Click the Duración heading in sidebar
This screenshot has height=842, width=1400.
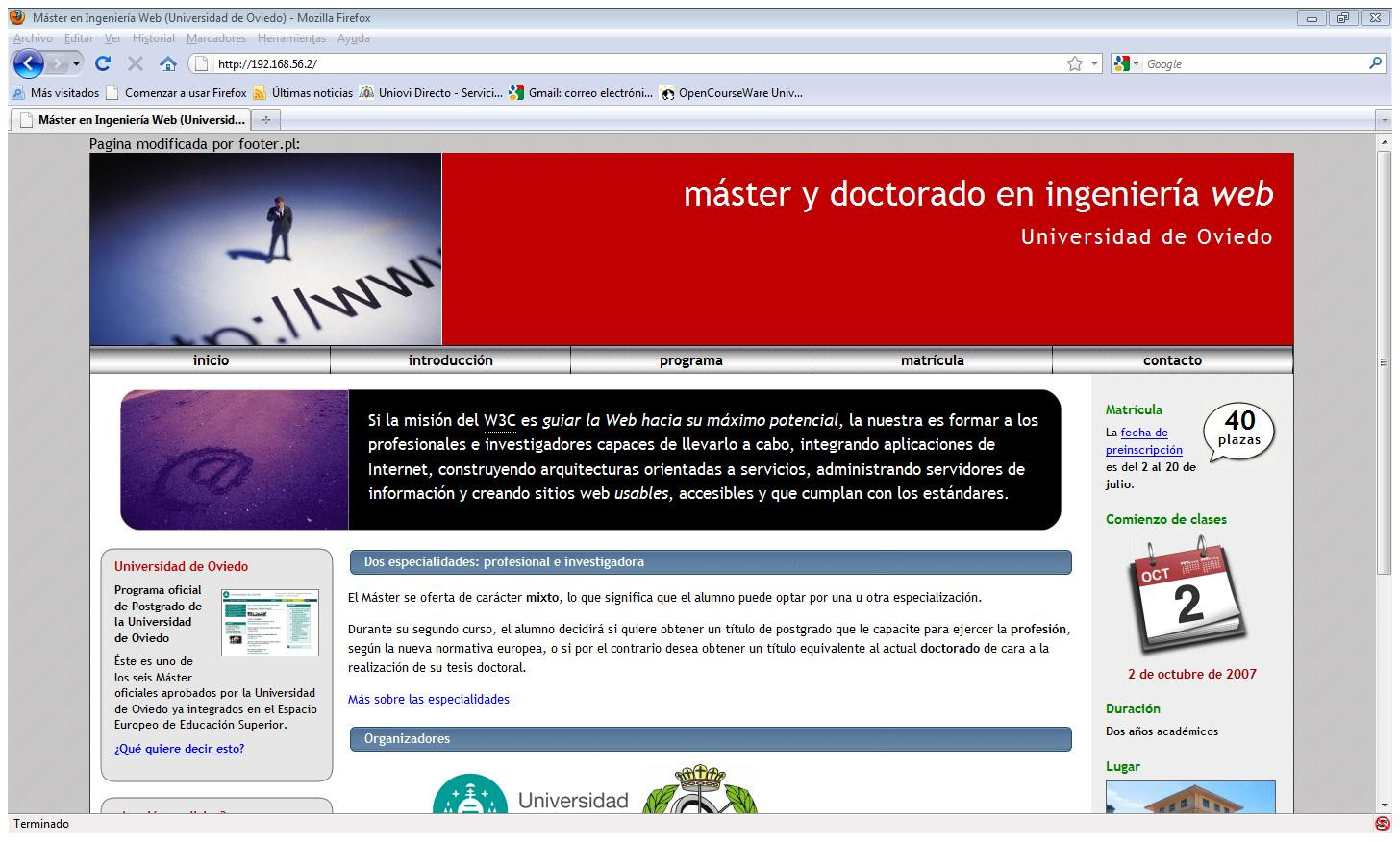pyautogui.click(x=1133, y=708)
